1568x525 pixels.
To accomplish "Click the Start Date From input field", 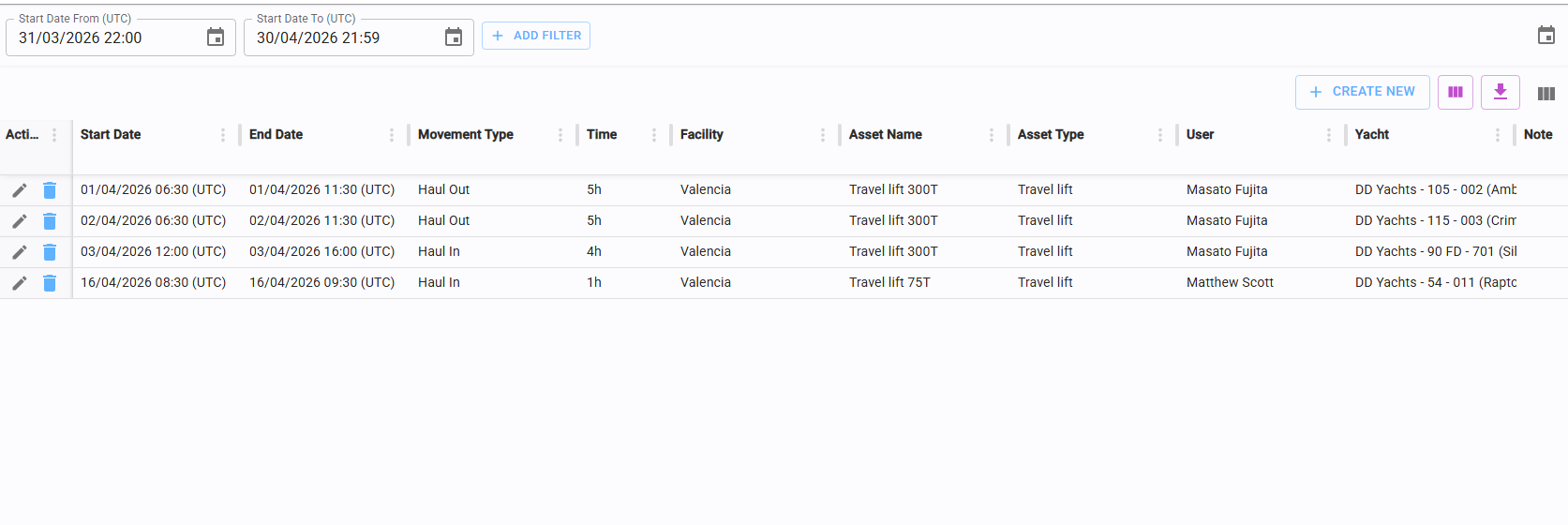I will point(103,38).
